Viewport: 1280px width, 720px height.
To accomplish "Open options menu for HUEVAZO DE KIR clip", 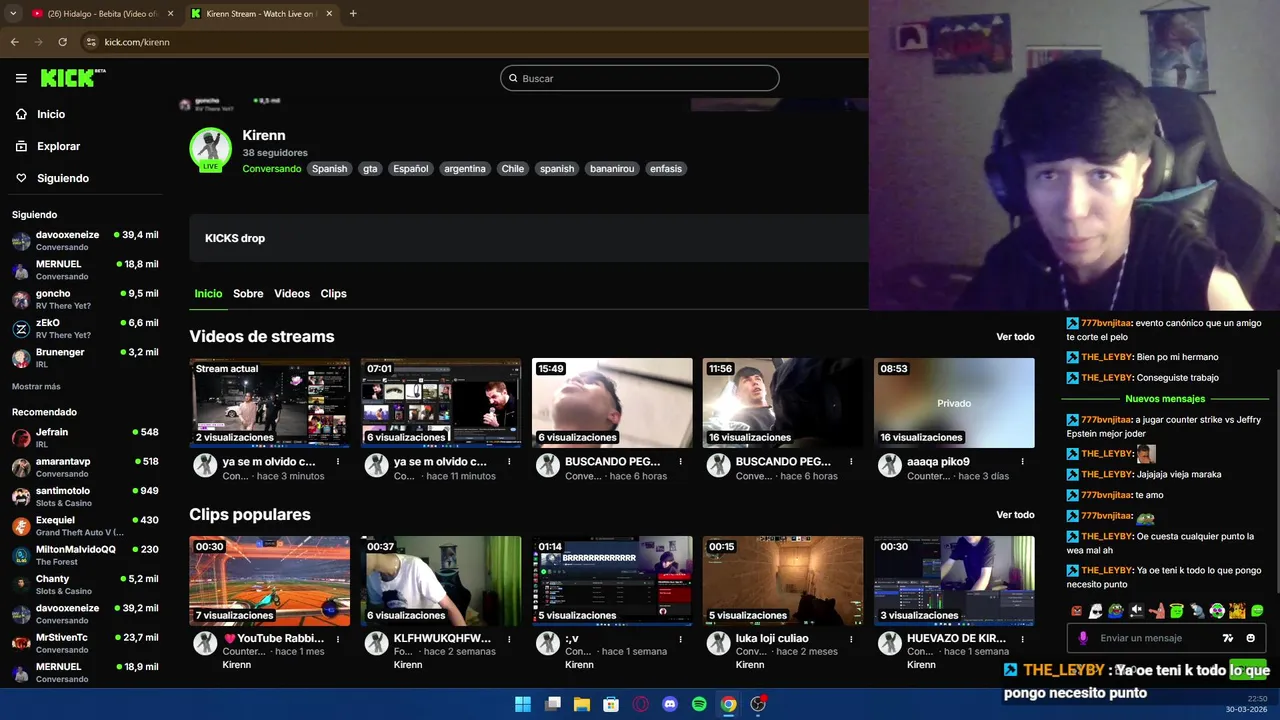I will click(1022, 638).
